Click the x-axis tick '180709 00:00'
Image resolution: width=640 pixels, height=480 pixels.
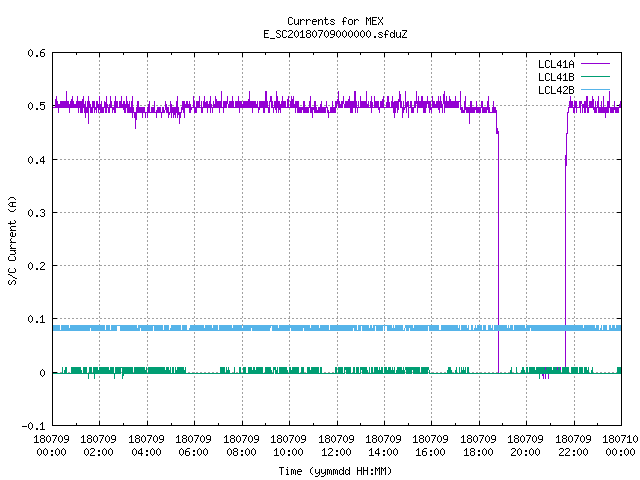point(51,446)
